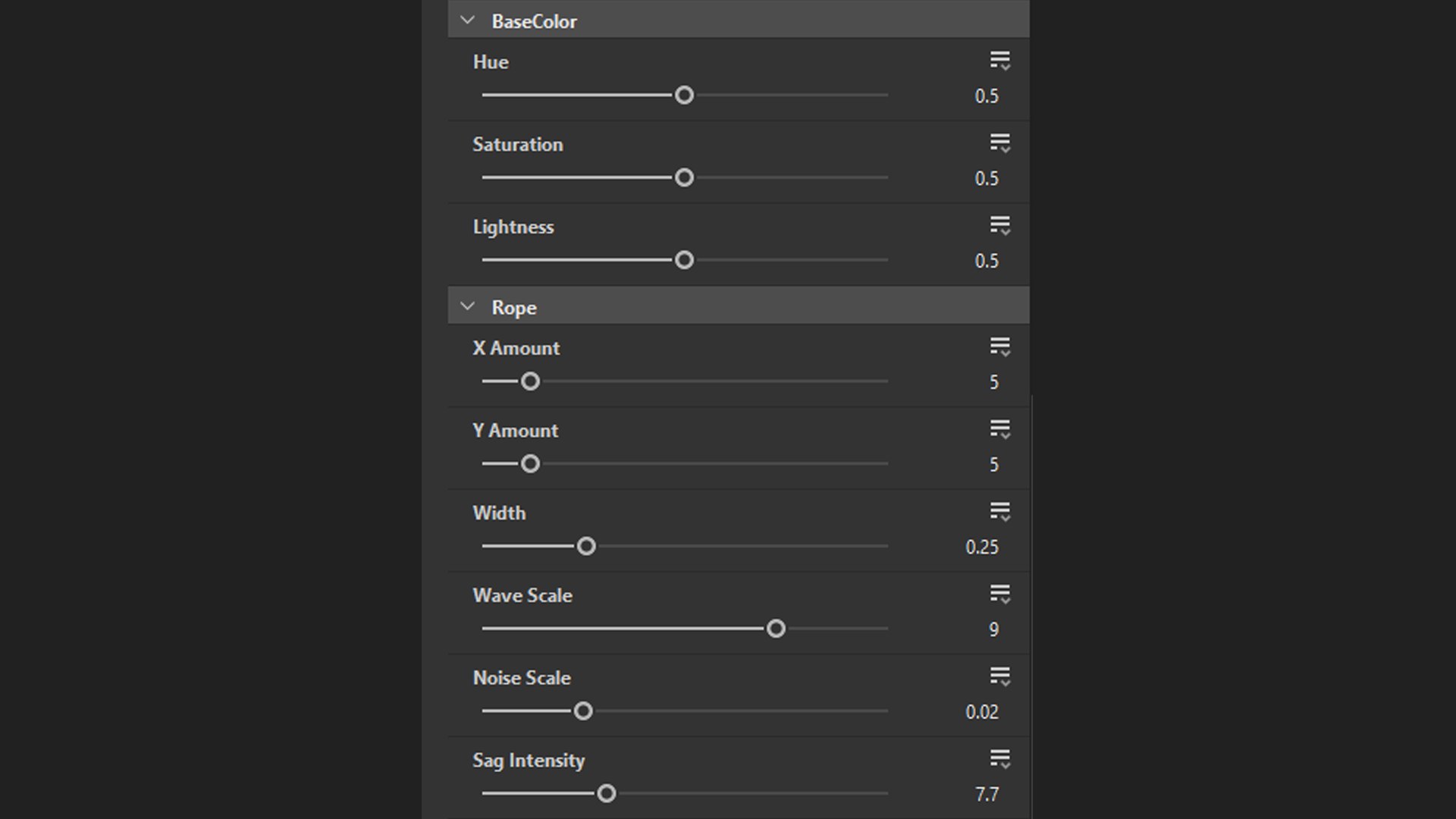Open the X Amount parameter options icon
This screenshot has width=1456, height=819.
point(999,347)
